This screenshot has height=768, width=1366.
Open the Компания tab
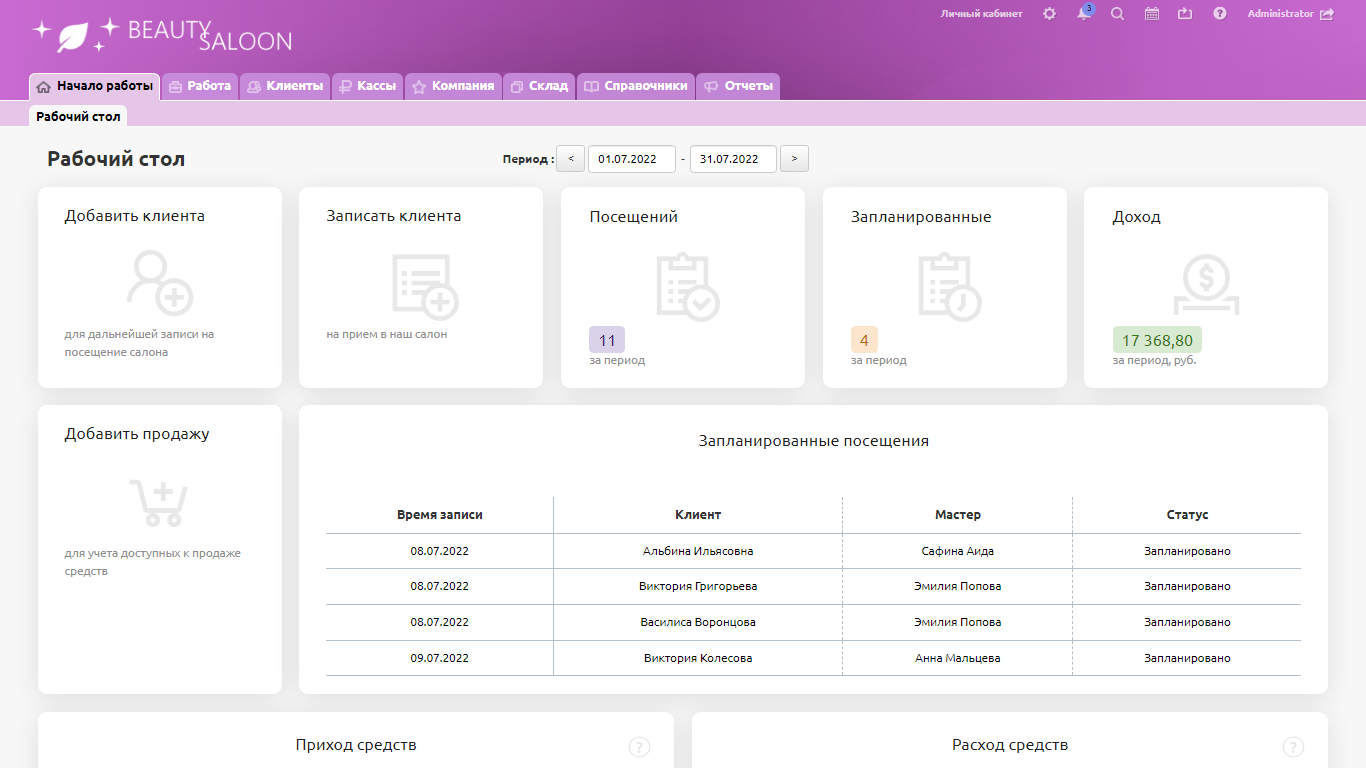(x=453, y=86)
